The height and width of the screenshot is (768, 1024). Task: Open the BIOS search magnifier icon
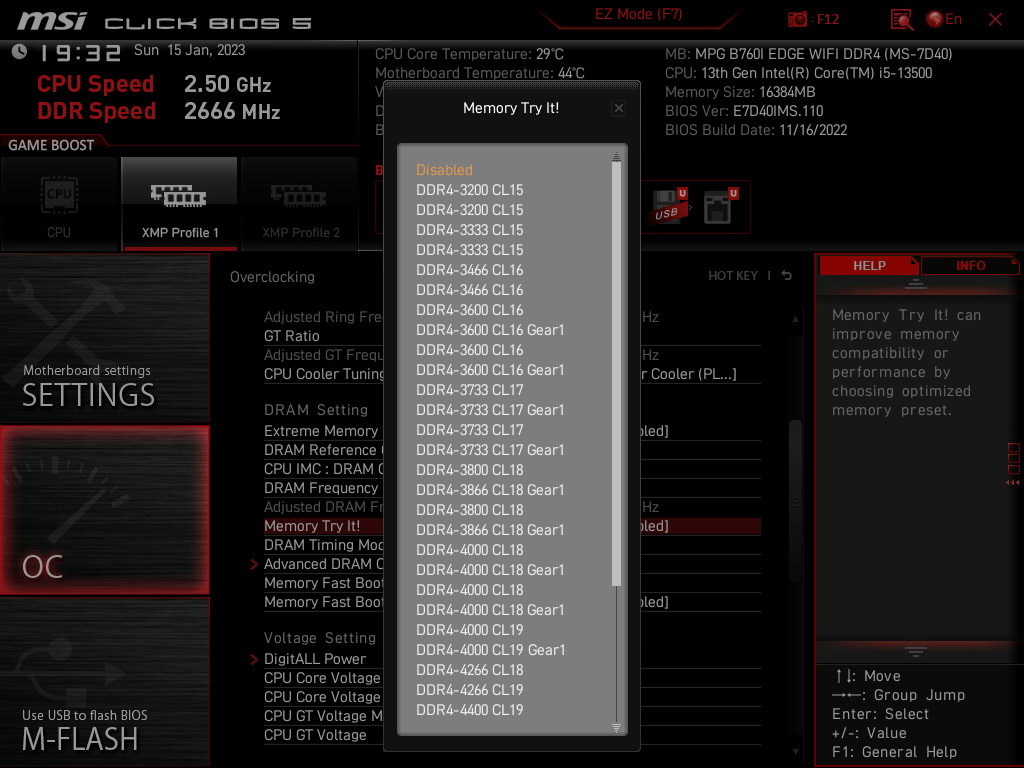(901, 20)
